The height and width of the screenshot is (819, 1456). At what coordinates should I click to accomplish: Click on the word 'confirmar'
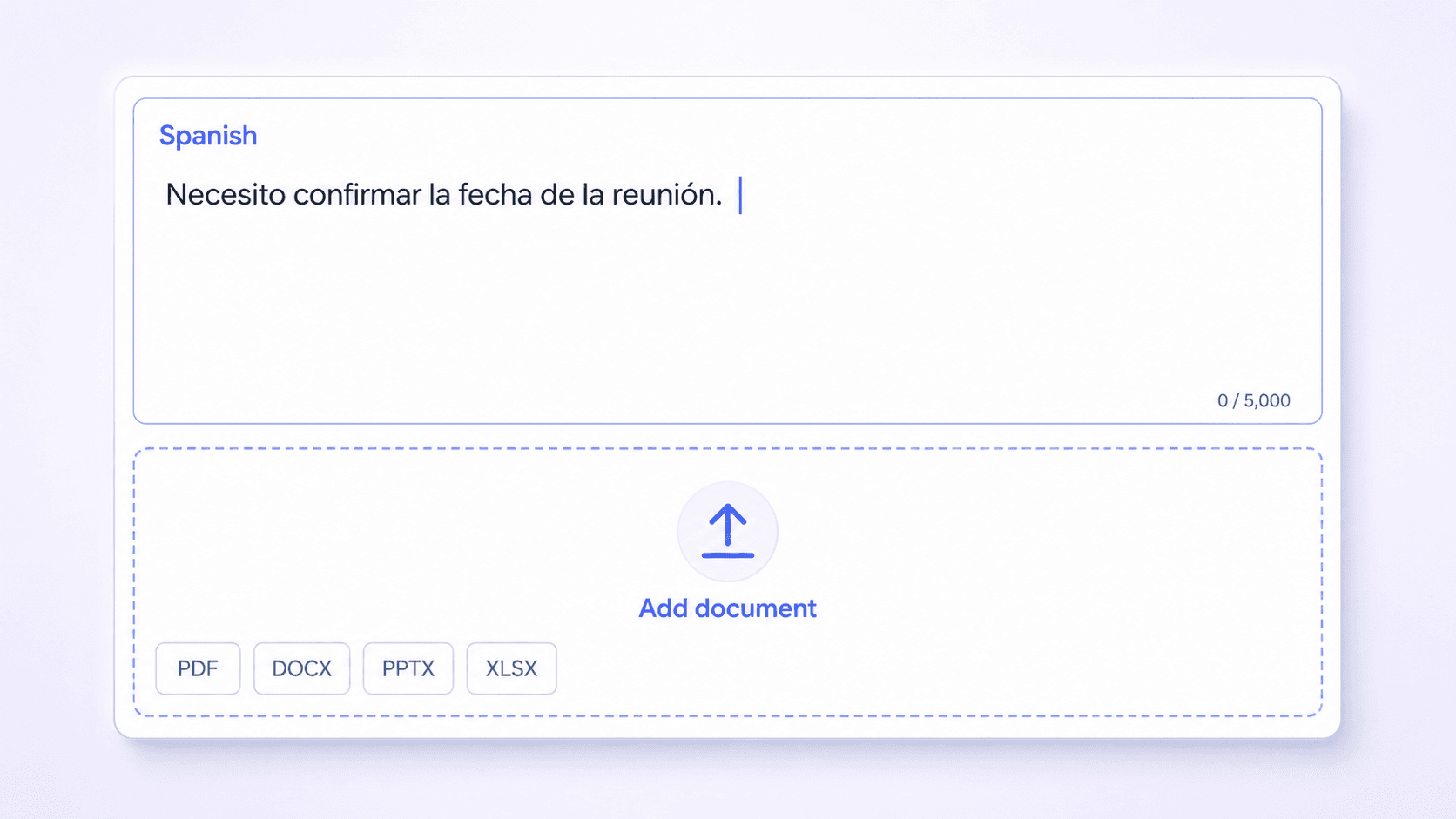[357, 194]
